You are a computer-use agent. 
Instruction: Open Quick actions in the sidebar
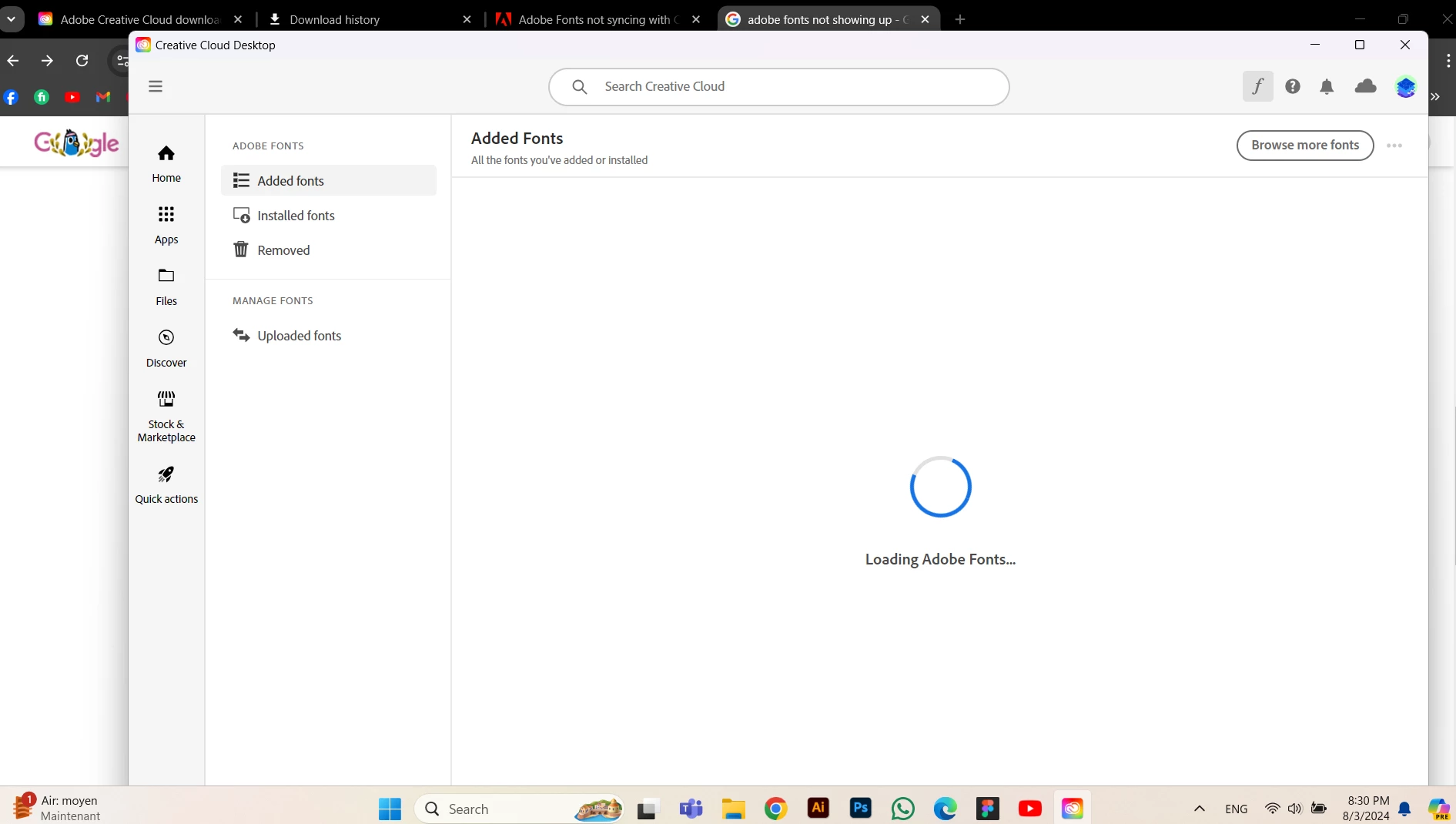point(166,485)
